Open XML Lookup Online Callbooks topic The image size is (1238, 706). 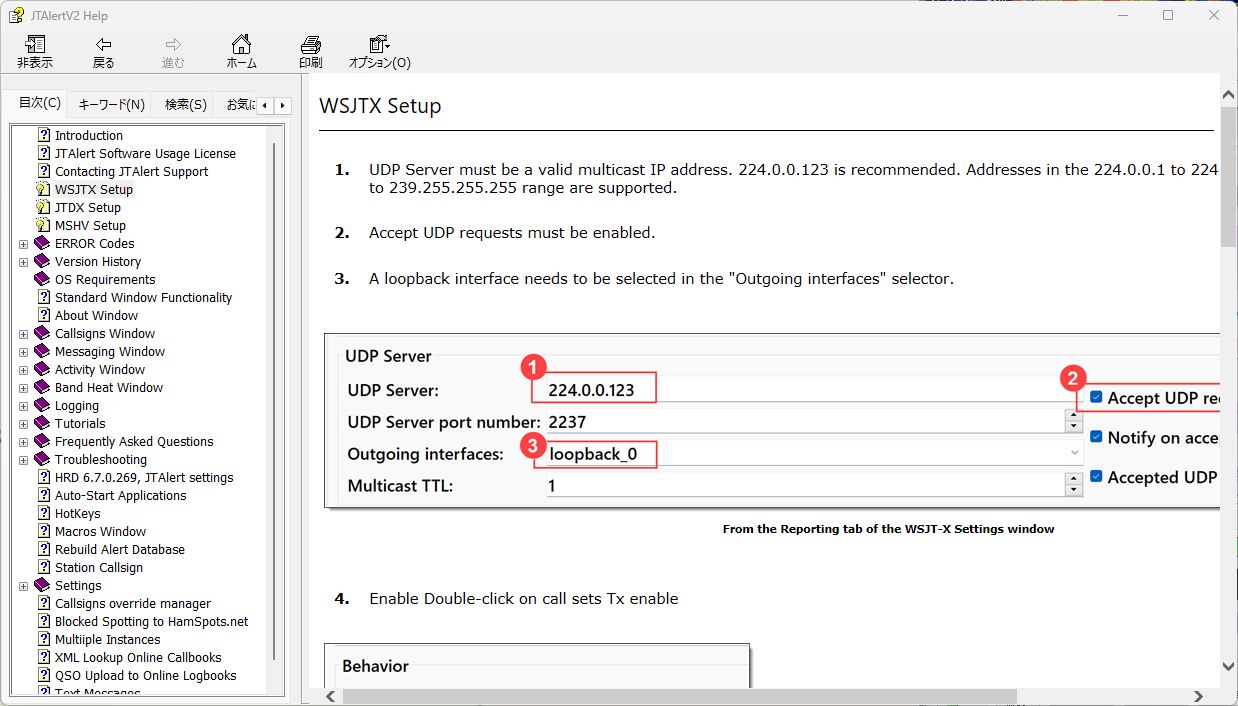(x=138, y=657)
